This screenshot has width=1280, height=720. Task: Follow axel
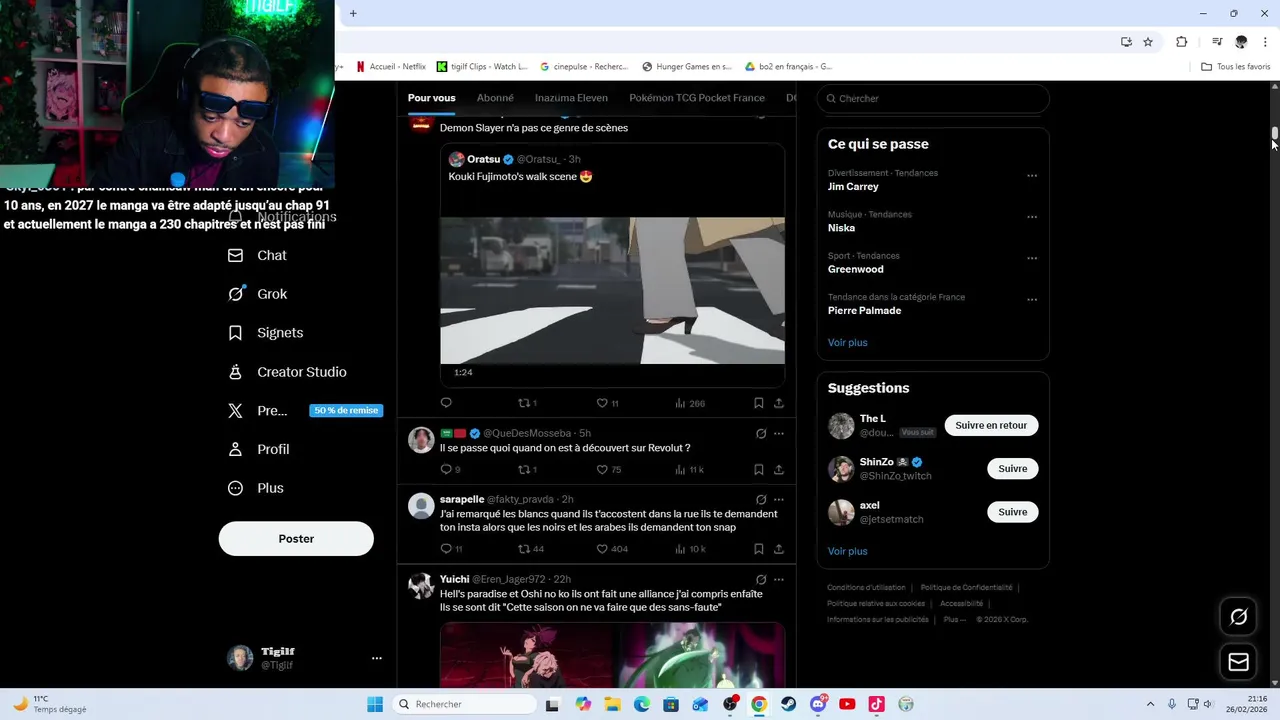1012,512
